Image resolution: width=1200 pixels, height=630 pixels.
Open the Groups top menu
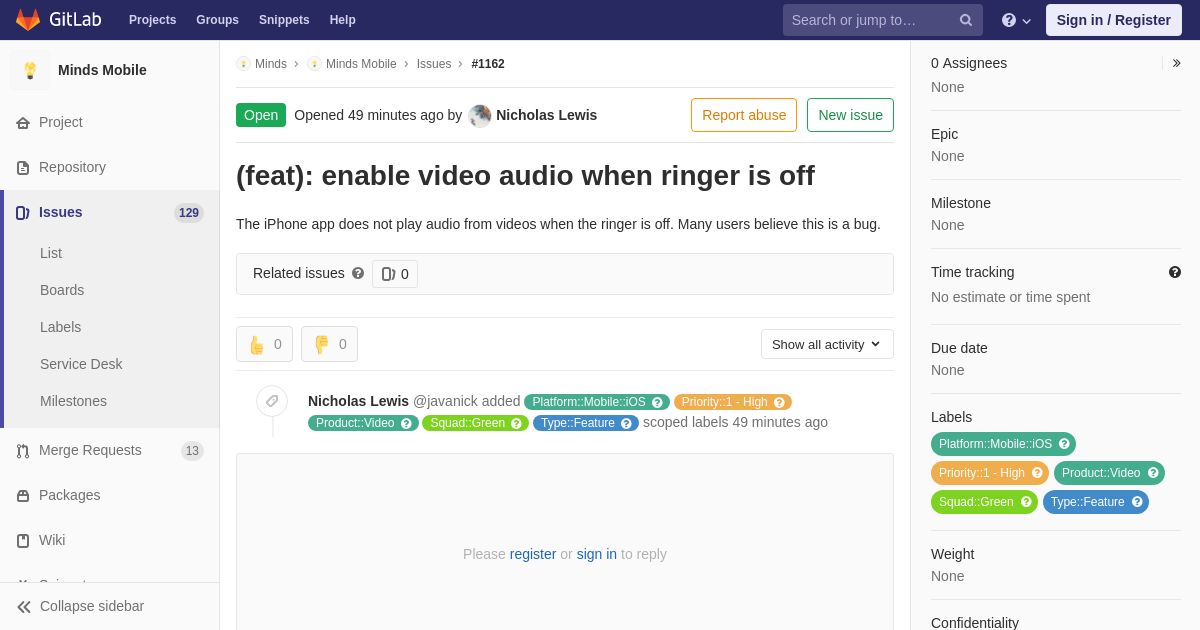coord(217,20)
